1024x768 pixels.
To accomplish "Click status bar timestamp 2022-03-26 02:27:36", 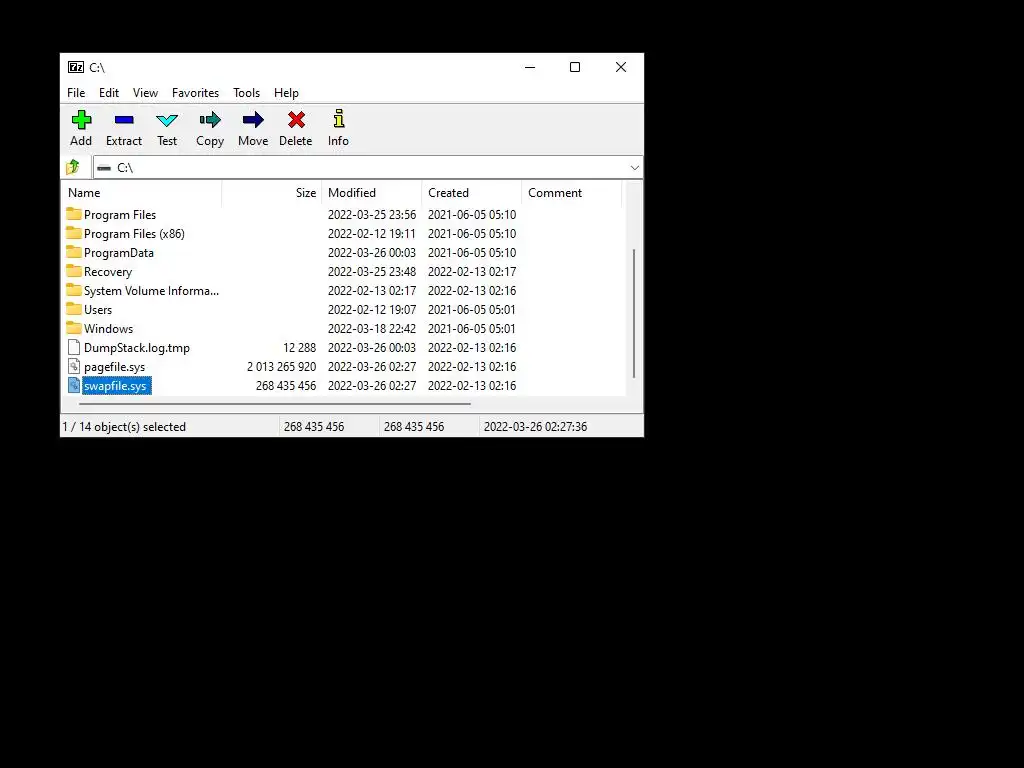I will coord(536,426).
